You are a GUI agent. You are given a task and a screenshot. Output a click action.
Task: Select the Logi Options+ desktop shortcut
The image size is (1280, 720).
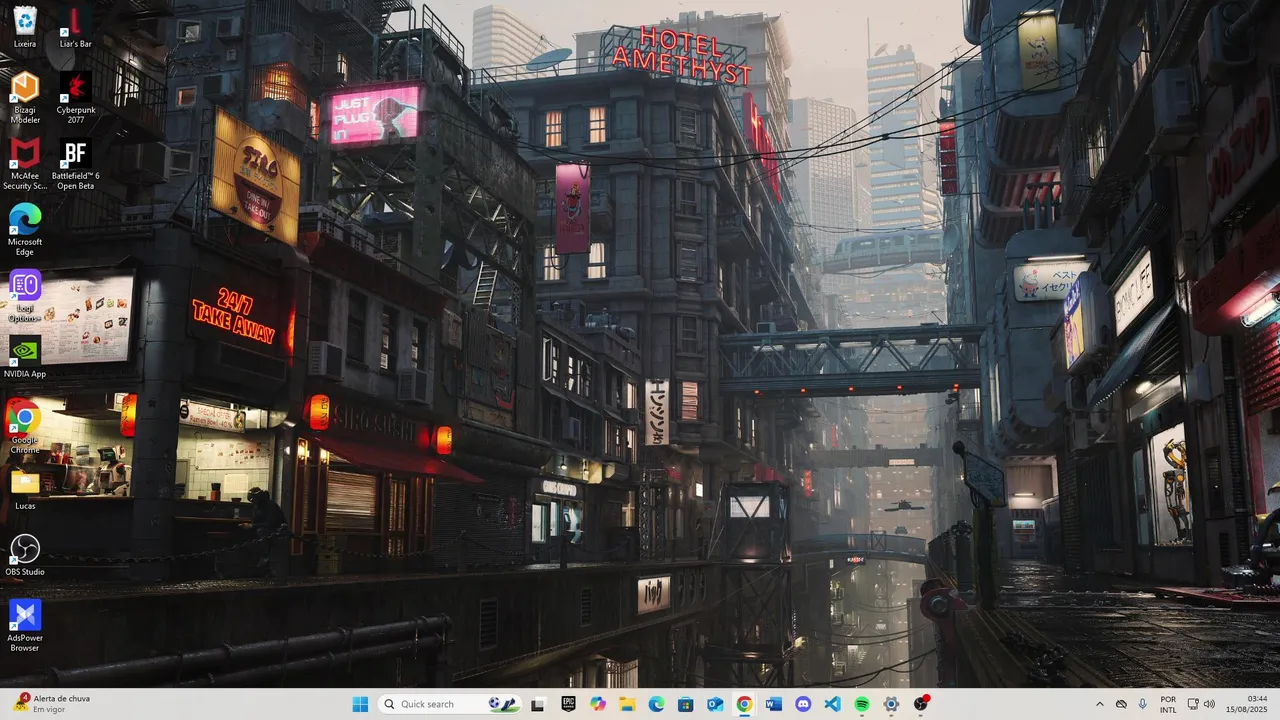pos(25,296)
